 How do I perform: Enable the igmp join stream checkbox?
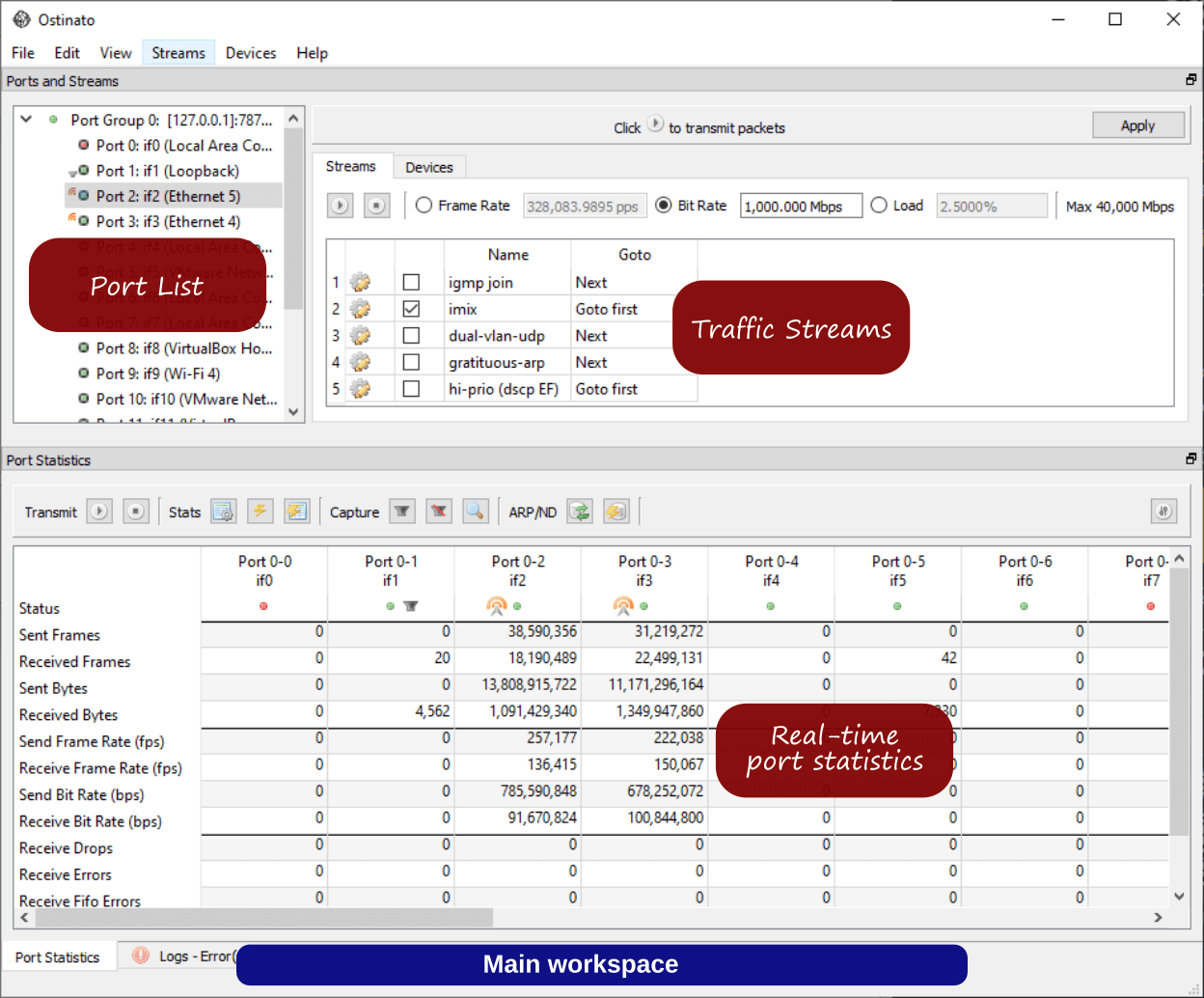411,283
